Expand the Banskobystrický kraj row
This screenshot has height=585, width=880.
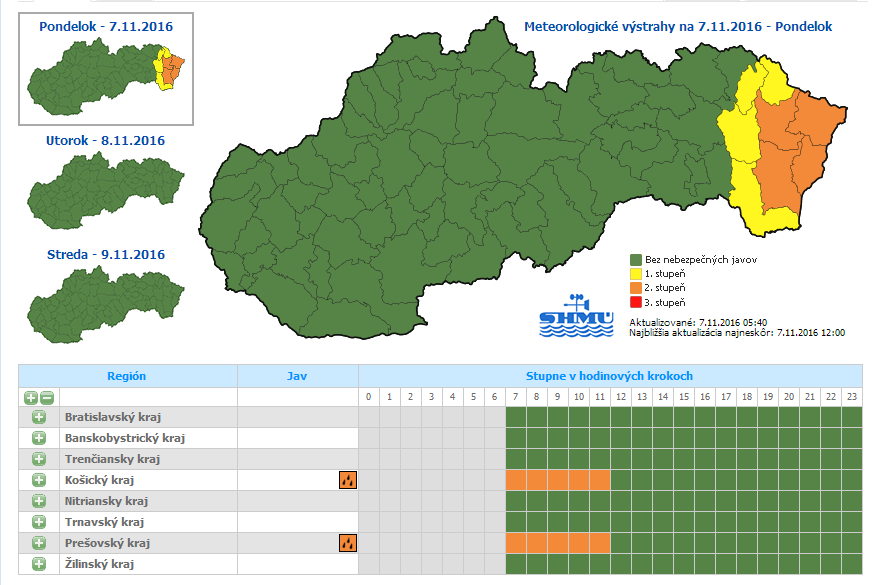click(39, 438)
